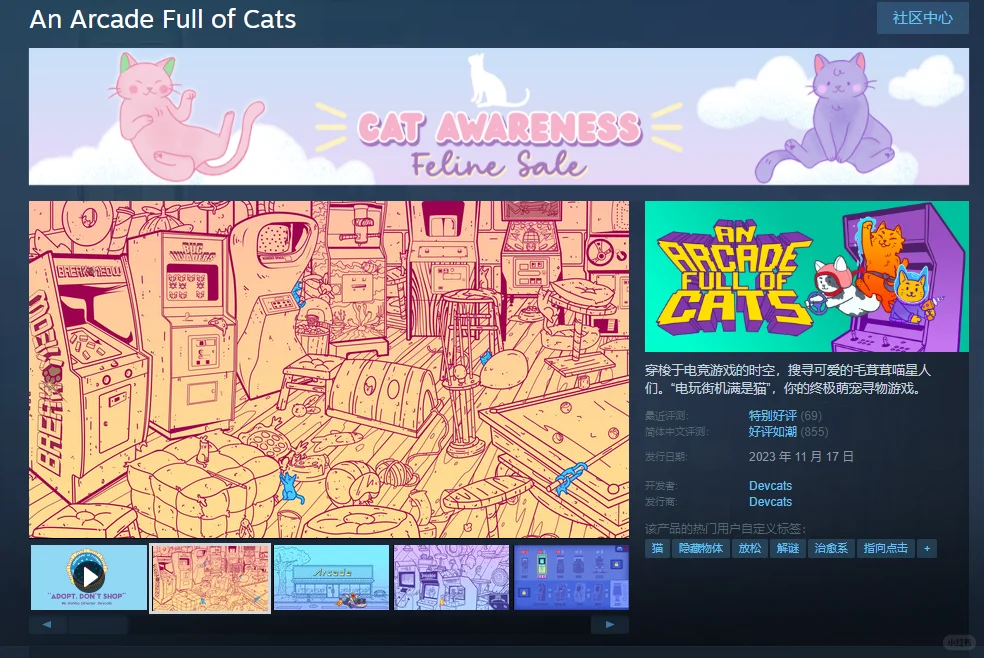Click the Cat Awareness Feline Sale banner
The width and height of the screenshot is (984, 658).
(499, 117)
